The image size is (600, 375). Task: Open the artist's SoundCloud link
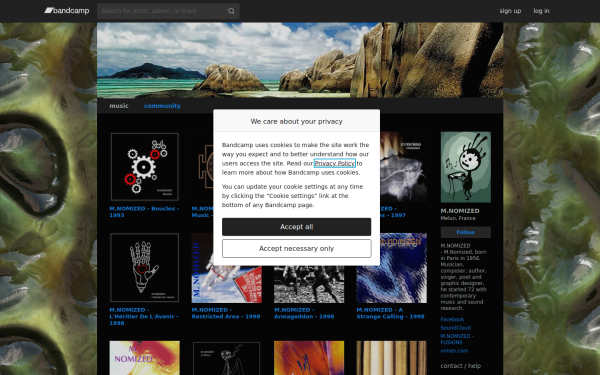point(455,328)
